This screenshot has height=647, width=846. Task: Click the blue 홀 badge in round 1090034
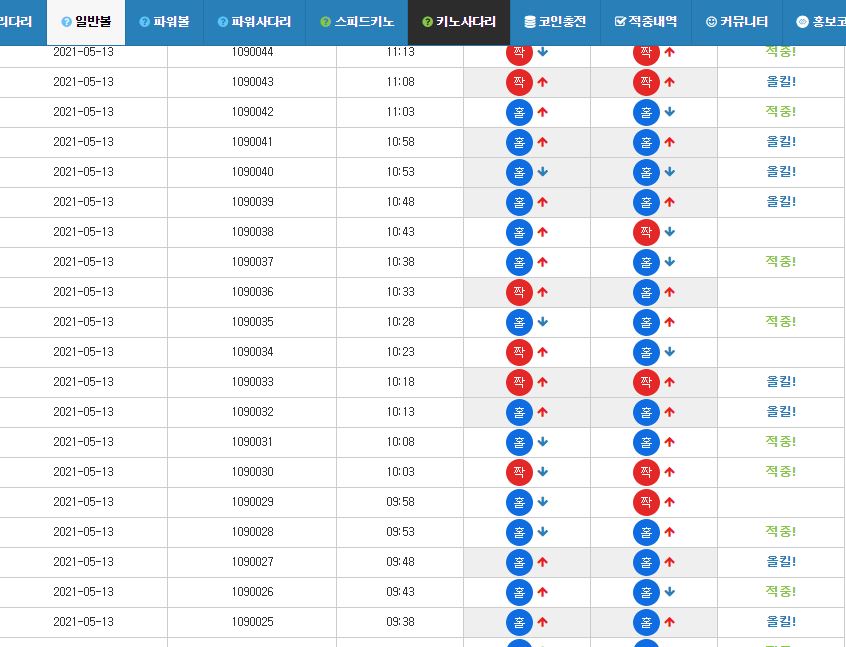click(646, 352)
